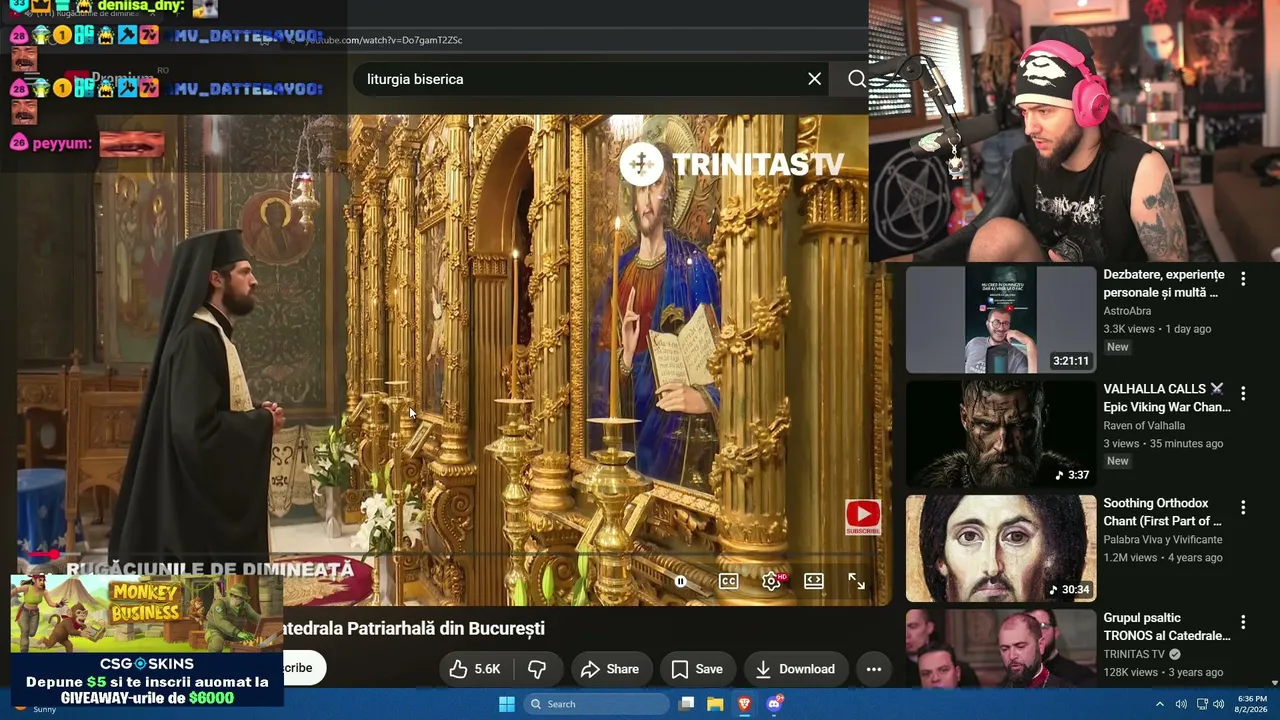Click the '1.2M views · 4 years ago' text
This screenshot has height=720, width=1280.
[x=1163, y=558]
